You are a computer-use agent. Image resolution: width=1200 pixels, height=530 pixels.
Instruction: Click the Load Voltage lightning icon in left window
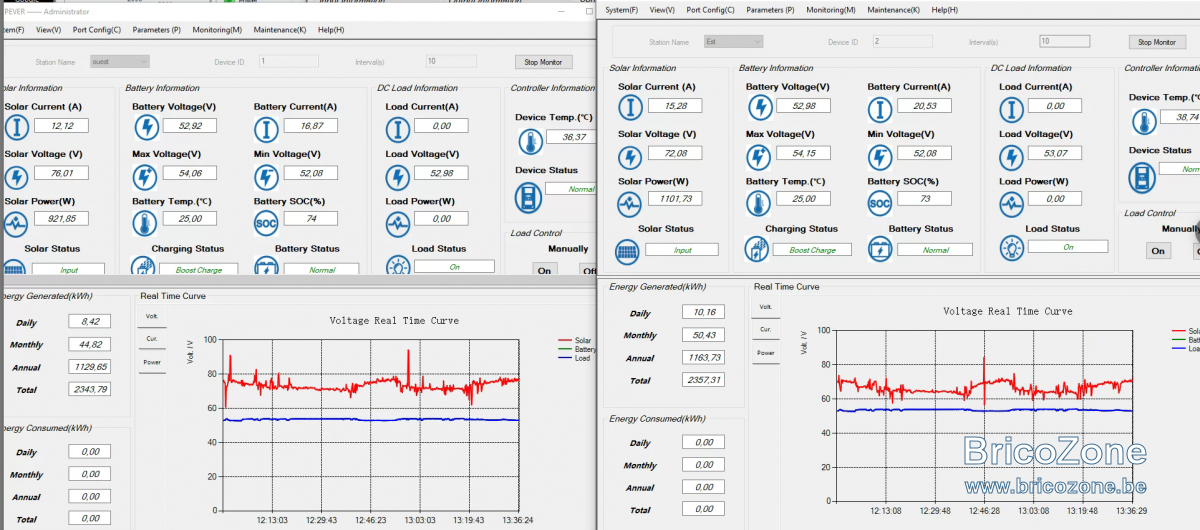[x=398, y=176]
